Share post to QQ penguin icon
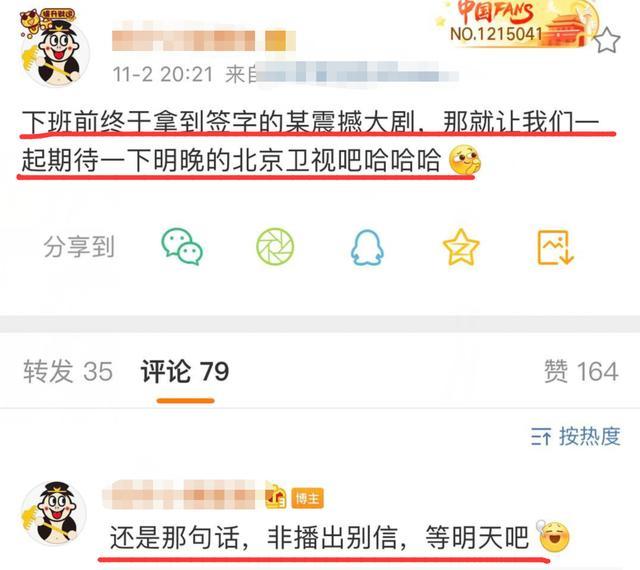The image size is (640, 570). [367, 247]
